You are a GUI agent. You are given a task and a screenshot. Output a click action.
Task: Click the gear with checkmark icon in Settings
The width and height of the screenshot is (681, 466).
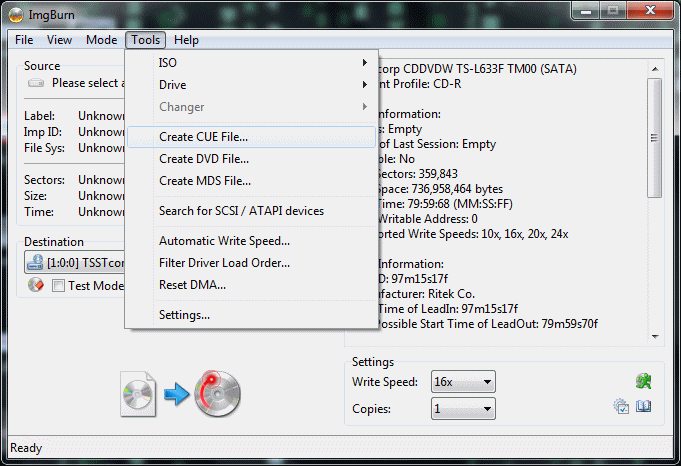tap(621, 407)
